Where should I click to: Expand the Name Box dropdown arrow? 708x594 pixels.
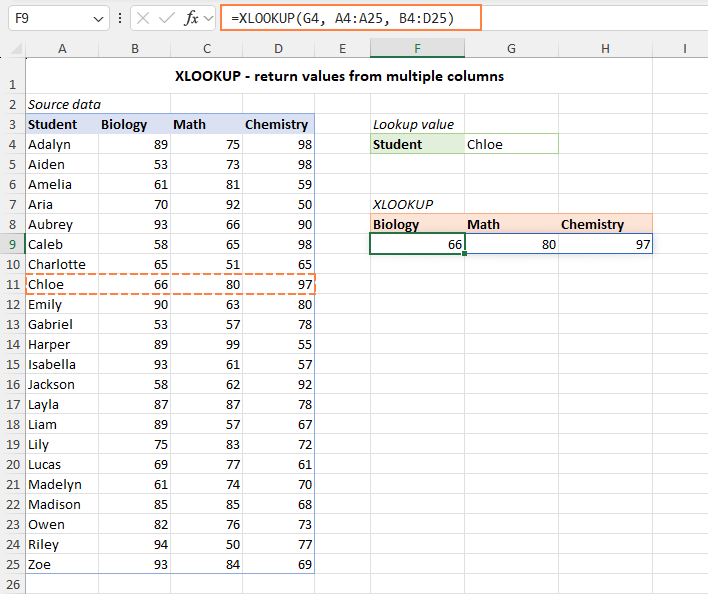[98, 19]
